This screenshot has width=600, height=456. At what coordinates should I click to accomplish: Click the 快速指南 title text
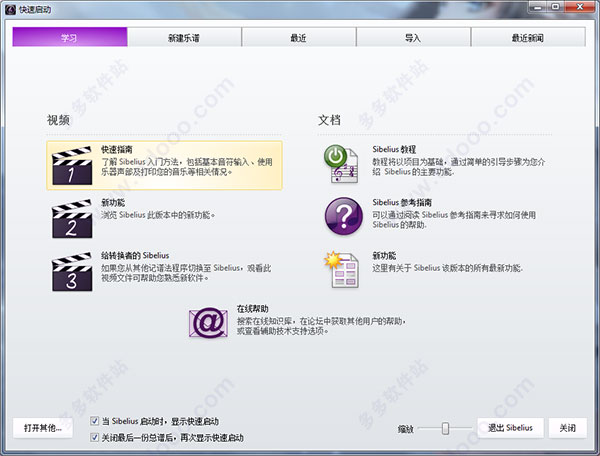117,149
